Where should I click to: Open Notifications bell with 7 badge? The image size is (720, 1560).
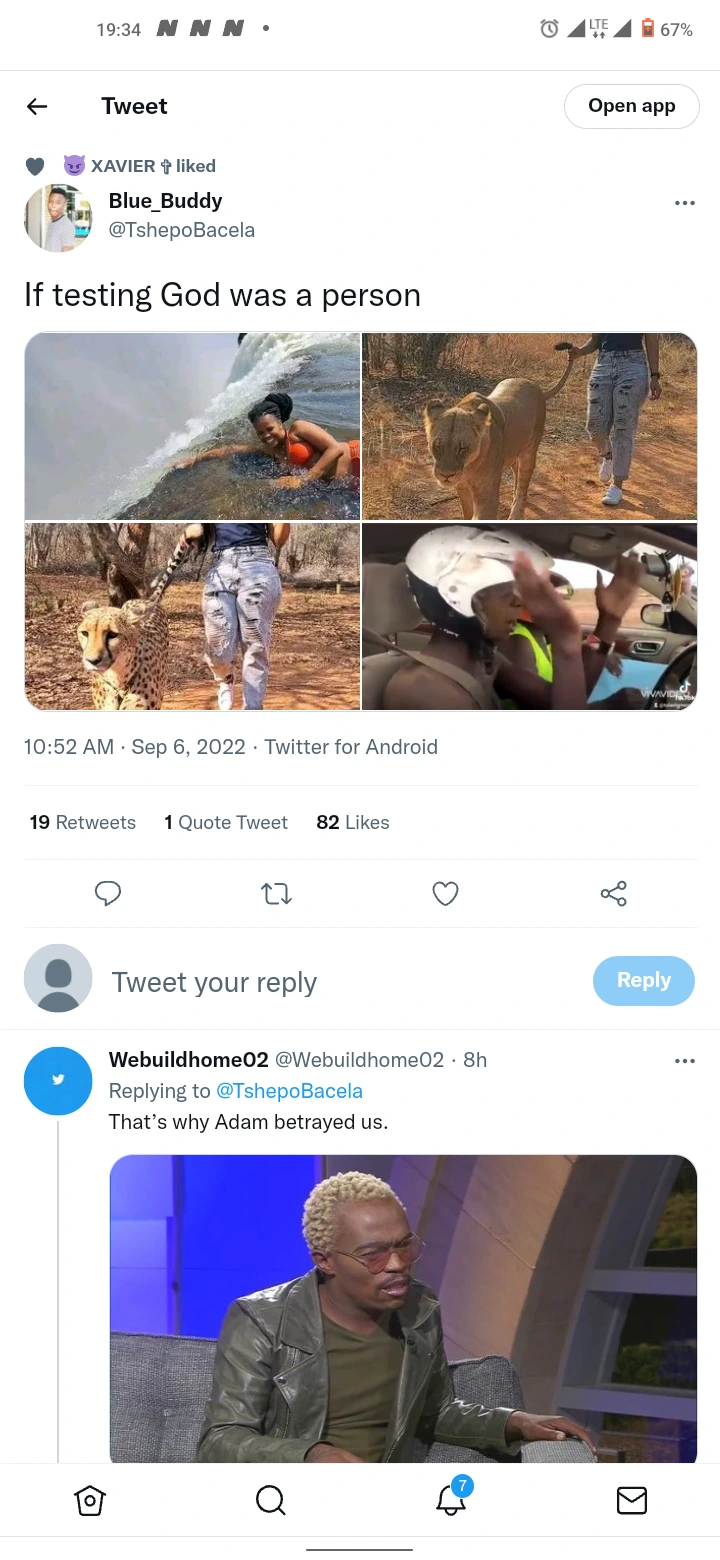[x=451, y=1500]
